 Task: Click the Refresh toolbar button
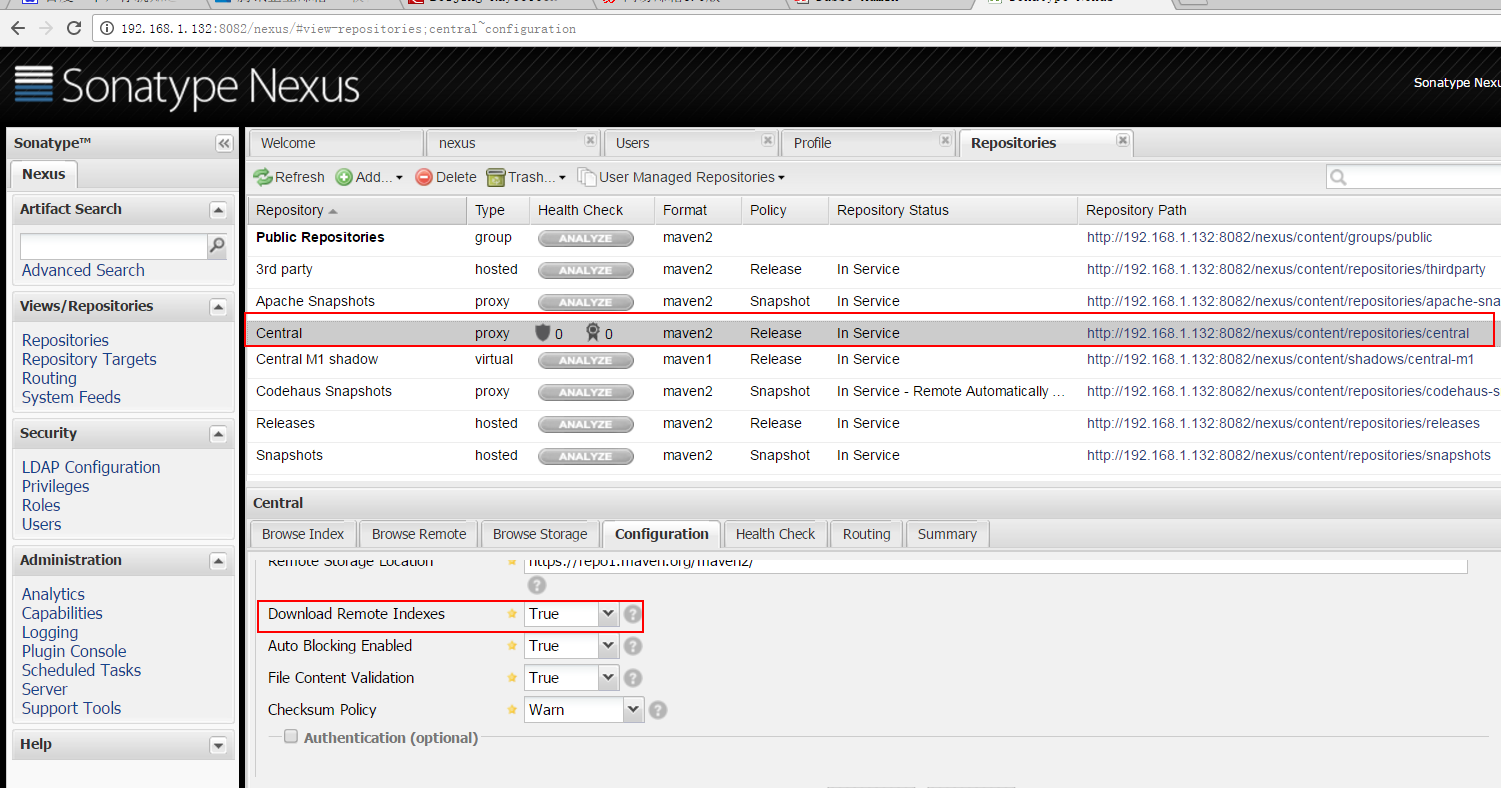pos(289,177)
